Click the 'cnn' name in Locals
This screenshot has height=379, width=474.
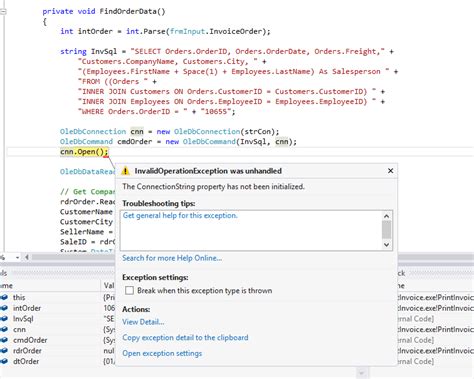click(19, 329)
